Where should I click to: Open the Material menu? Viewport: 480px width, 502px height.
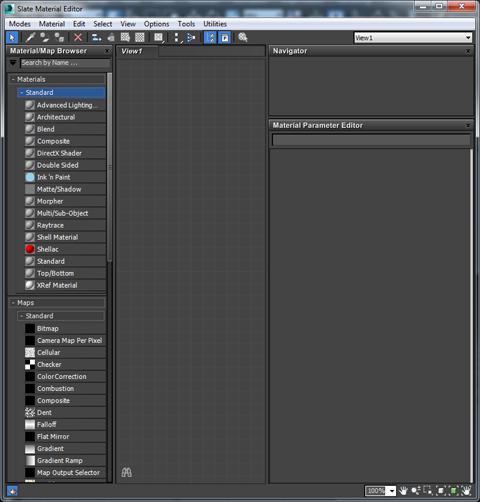pyautogui.click(x=52, y=24)
